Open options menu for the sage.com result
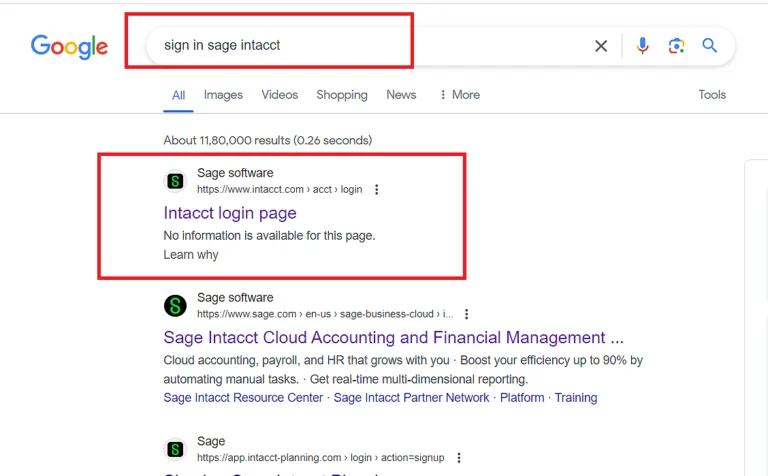Screen dimensions: 768x476 point(466,314)
